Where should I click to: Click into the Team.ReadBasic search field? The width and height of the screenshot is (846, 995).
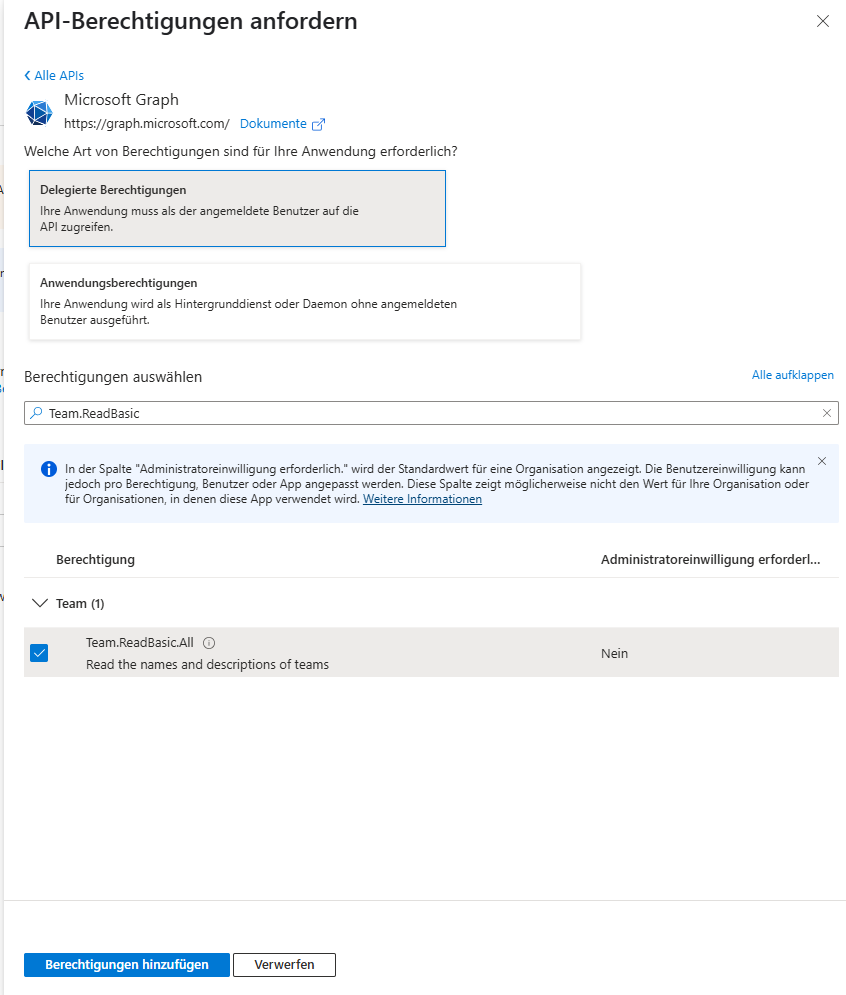(x=430, y=413)
